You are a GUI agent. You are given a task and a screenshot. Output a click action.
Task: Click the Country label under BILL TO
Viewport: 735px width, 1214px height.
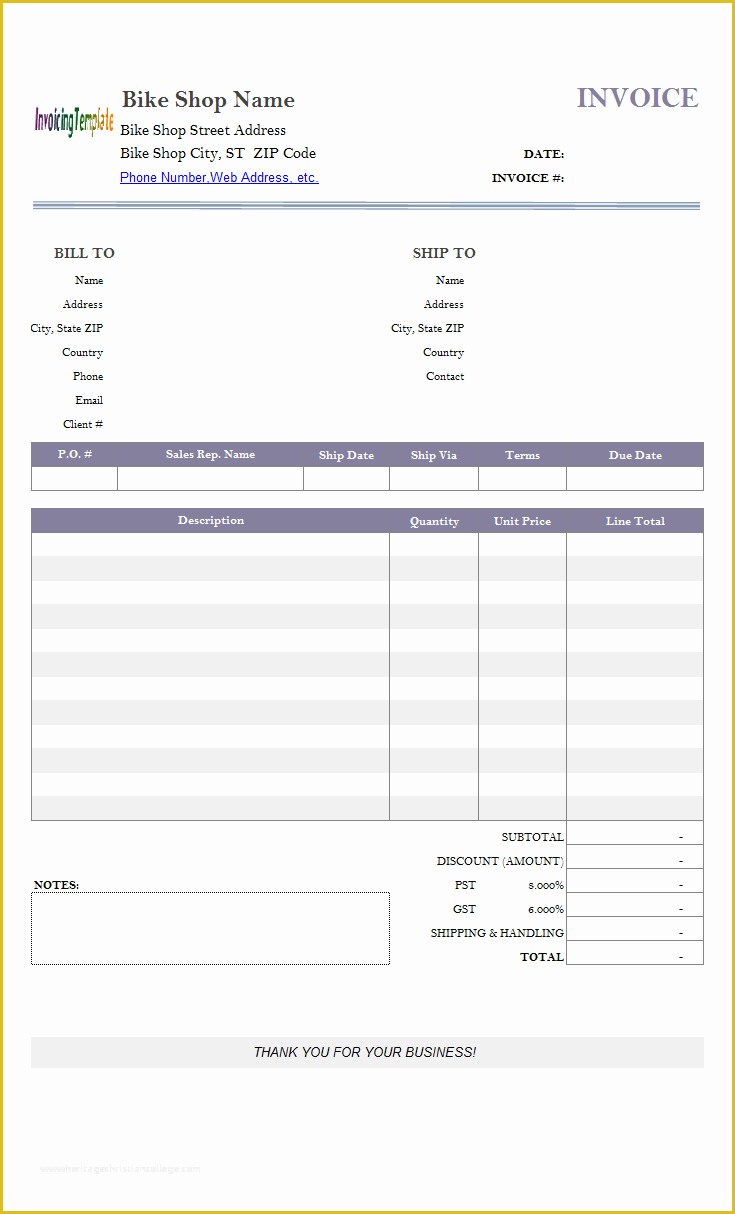[x=82, y=353]
